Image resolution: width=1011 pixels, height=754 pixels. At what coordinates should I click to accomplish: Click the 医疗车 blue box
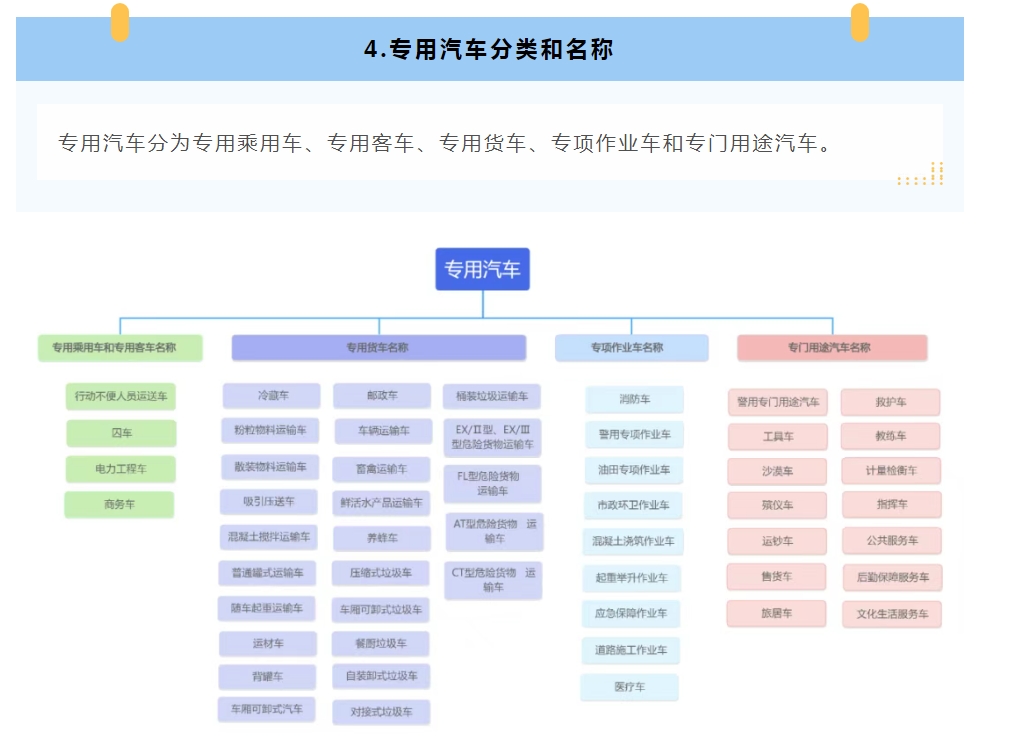[629, 688]
